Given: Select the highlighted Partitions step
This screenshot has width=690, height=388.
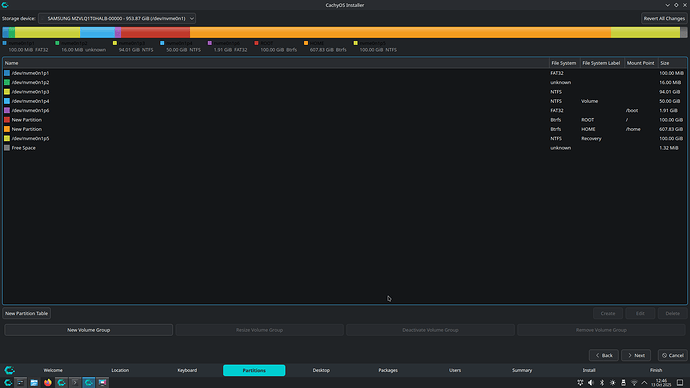Looking at the screenshot, I should pos(254,370).
